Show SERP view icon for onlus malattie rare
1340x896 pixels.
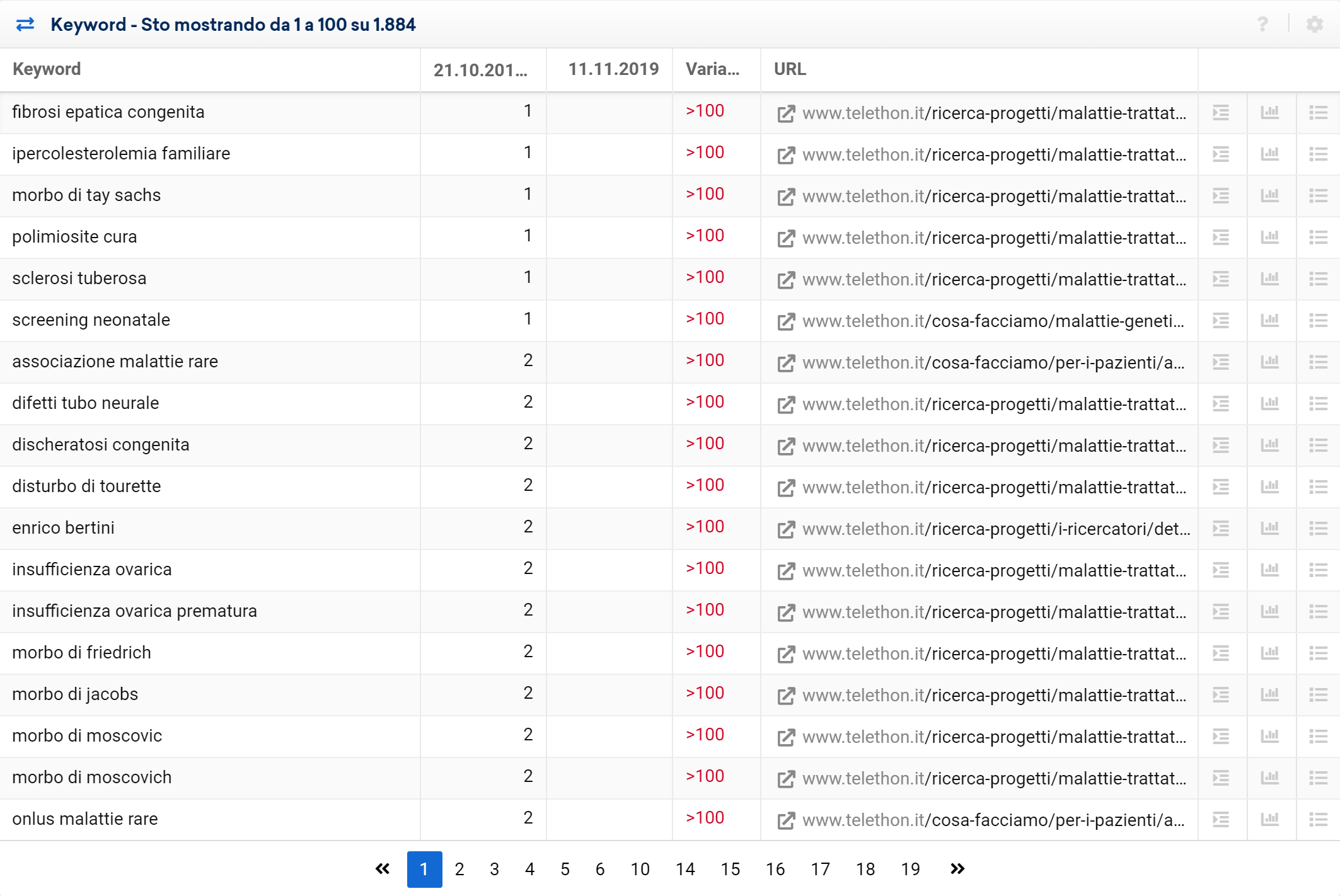pos(1221,820)
